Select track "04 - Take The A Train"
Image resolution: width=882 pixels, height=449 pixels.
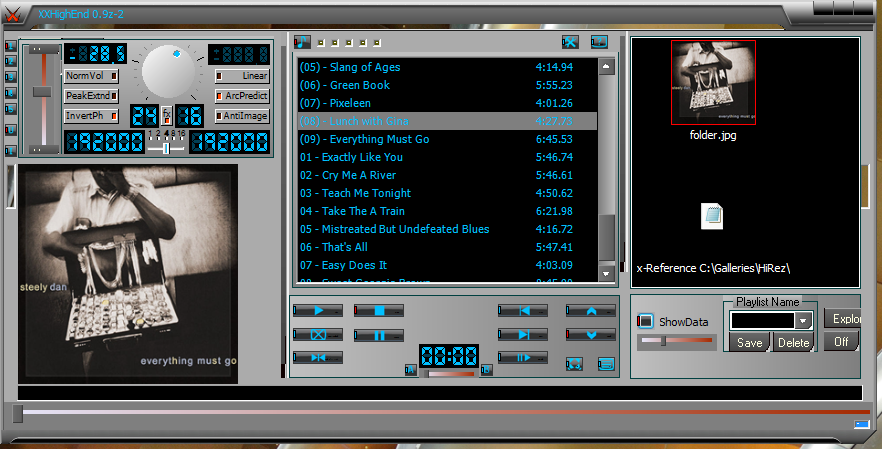(x=447, y=211)
